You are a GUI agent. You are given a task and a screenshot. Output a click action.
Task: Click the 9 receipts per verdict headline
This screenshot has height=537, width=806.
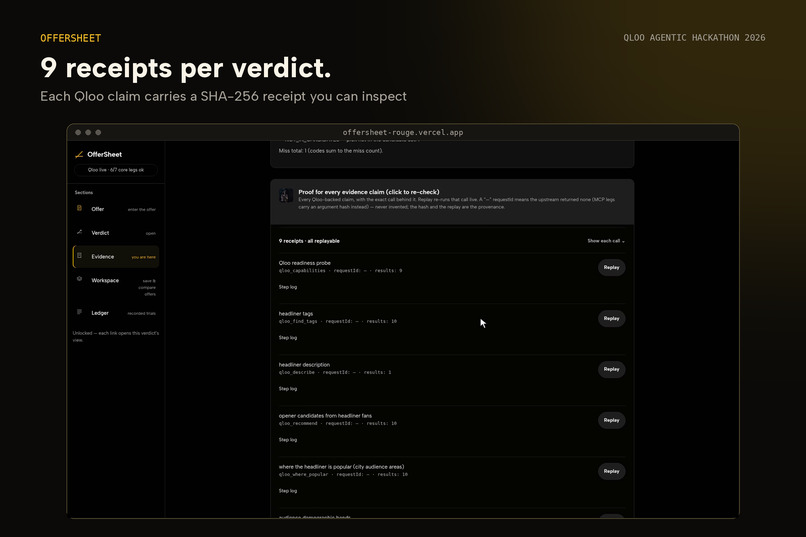coord(186,68)
